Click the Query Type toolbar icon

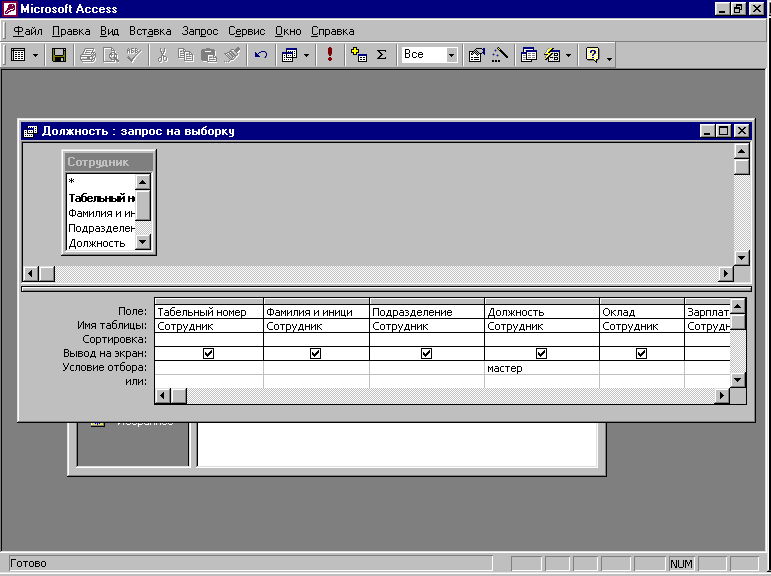coord(289,55)
